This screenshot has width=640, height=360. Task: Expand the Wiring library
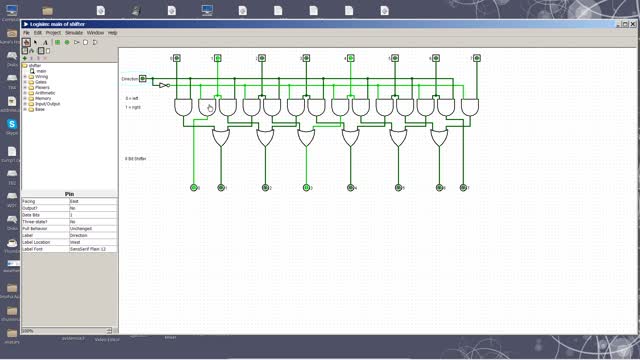coord(25,76)
